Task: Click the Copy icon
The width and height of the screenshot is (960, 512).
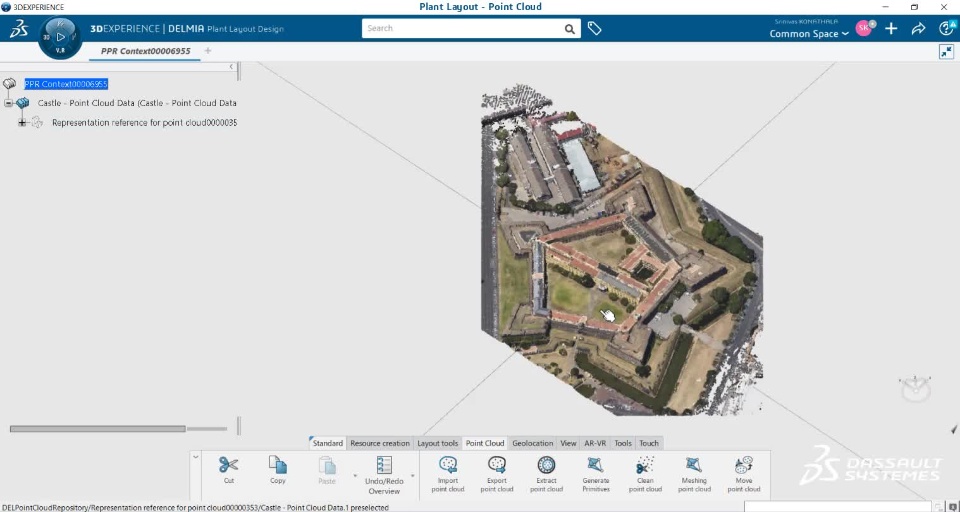Action: [x=277, y=465]
